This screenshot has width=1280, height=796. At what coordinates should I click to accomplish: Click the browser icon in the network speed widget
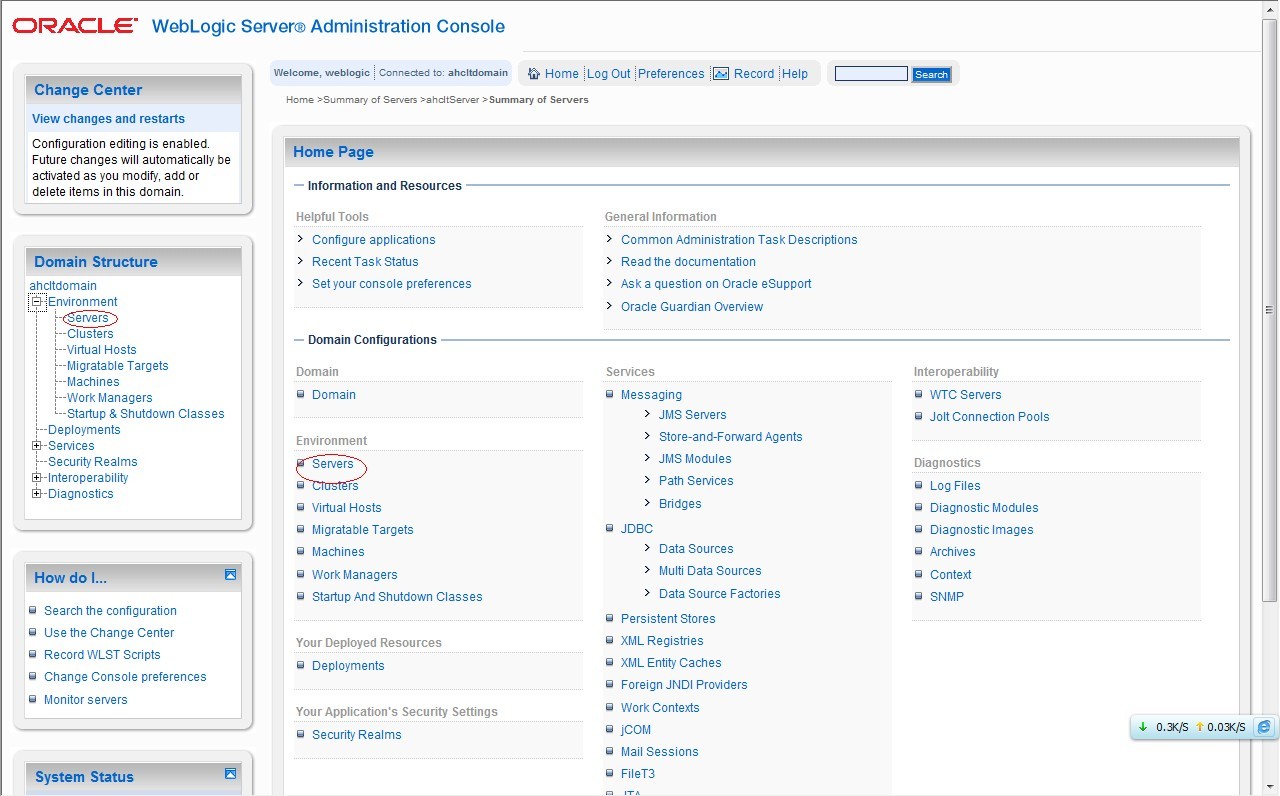point(1264,727)
